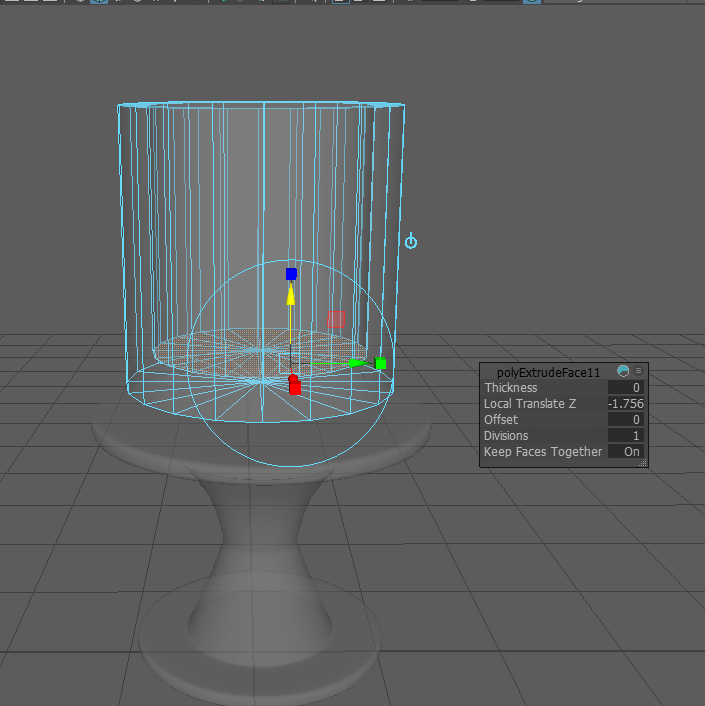Open the polyExtrudeFace11 panel options menu

[x=639, y=371]
